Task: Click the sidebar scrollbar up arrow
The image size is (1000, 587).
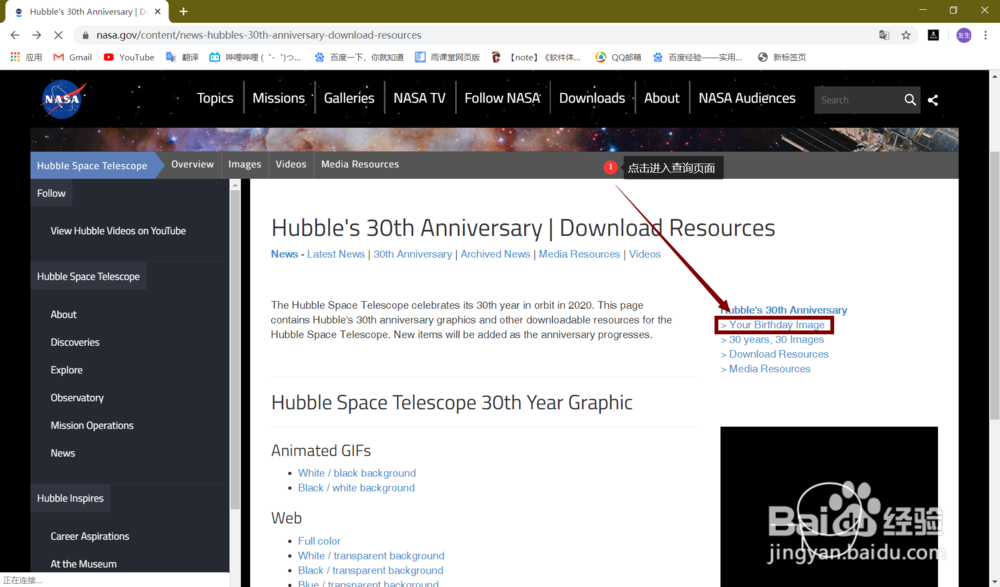Action: (x=235, y=185)
